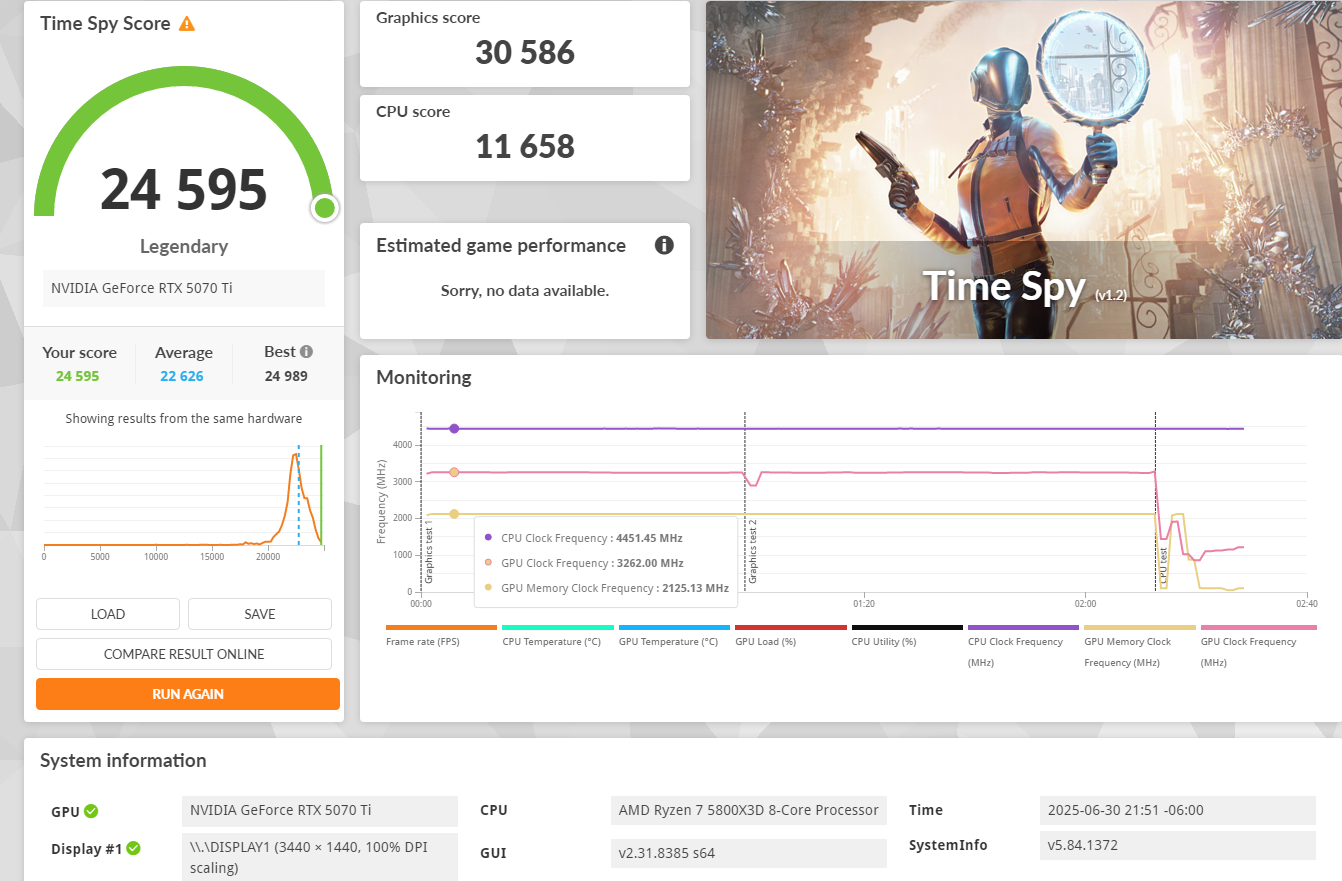The image size is (1342, 881).
Task: Click Your score value 24 595
Action: coord(78,376)
